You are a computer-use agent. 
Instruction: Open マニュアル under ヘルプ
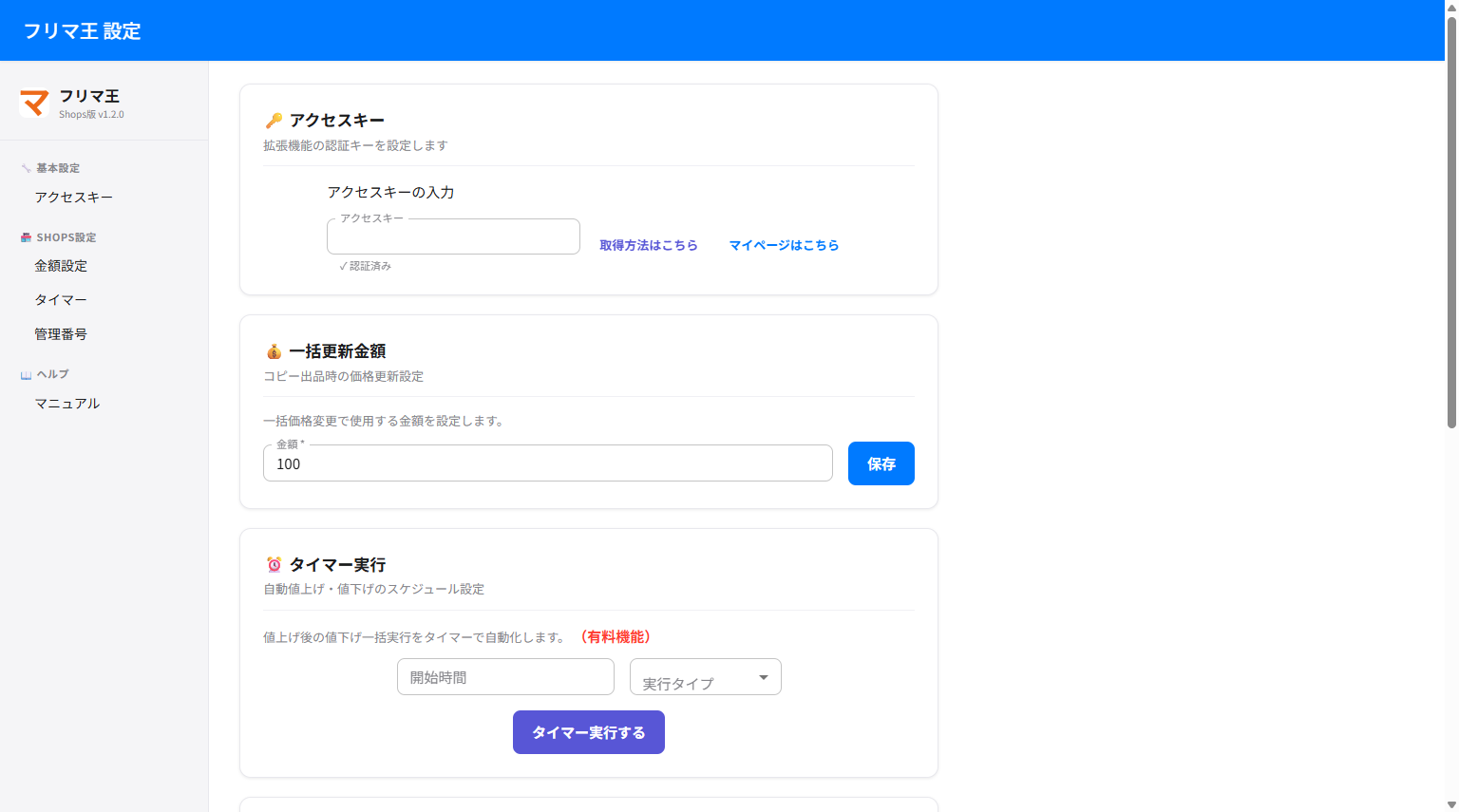point(67,403)
